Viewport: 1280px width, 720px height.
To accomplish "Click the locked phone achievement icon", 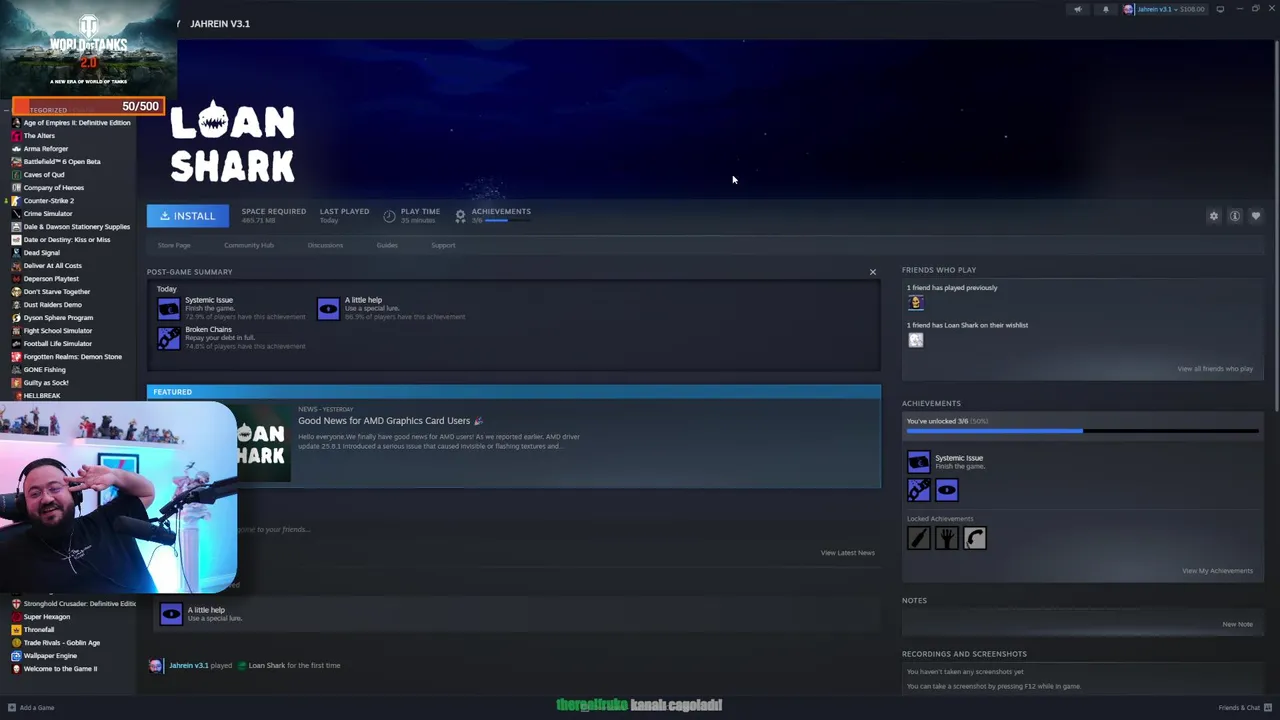I will click(x=974, y=538).
